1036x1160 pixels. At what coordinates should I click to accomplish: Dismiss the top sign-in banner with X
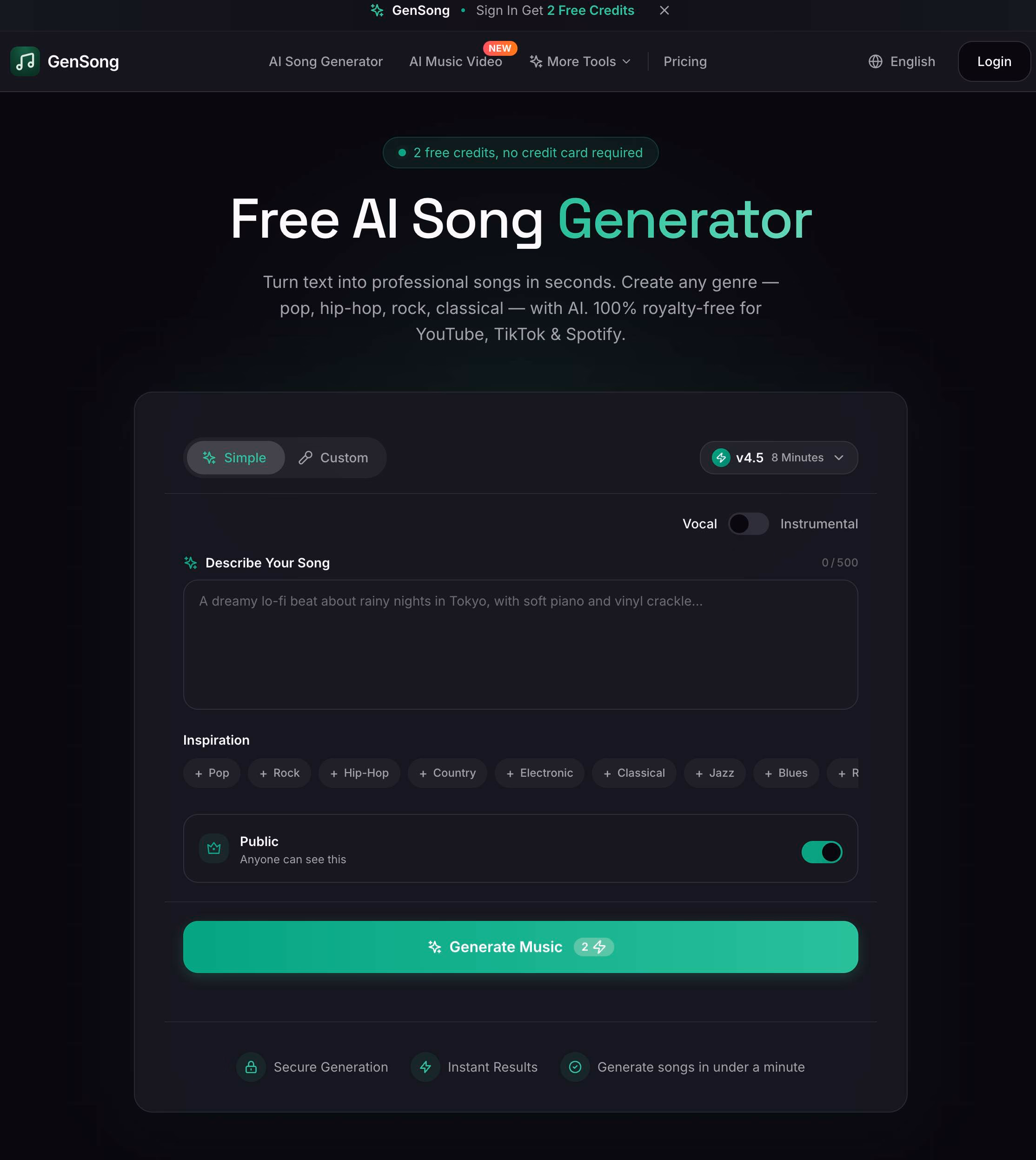pyautogui.click(x=664, y=10)
